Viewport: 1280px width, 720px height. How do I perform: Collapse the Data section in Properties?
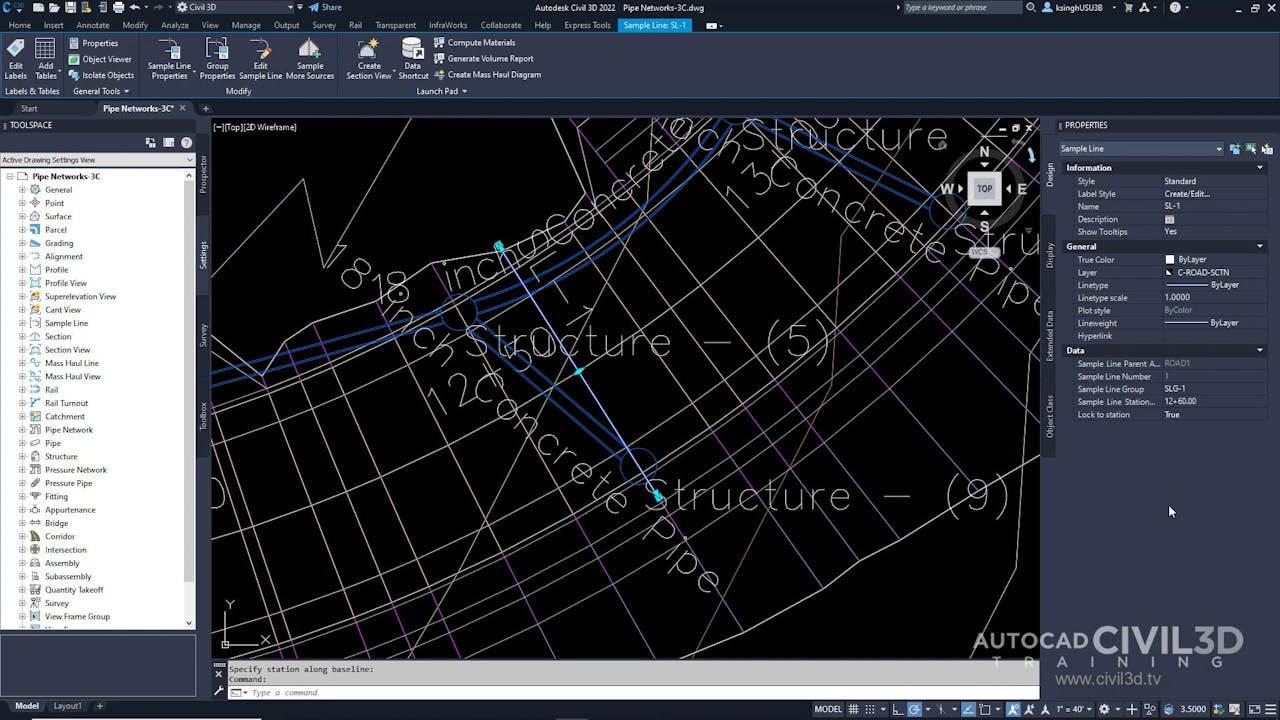coord(1259,350)
